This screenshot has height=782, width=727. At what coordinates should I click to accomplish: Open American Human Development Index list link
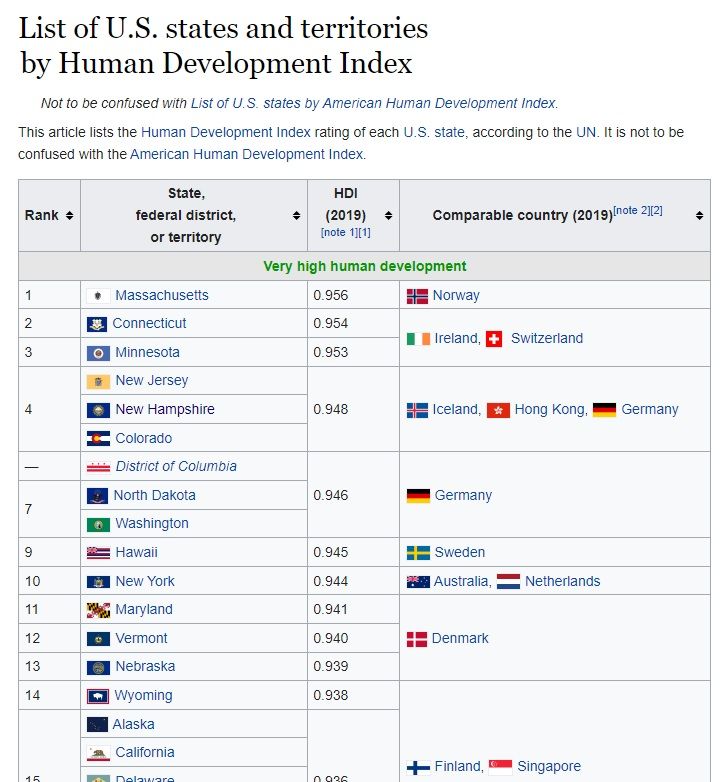click(x=373, y=103)
